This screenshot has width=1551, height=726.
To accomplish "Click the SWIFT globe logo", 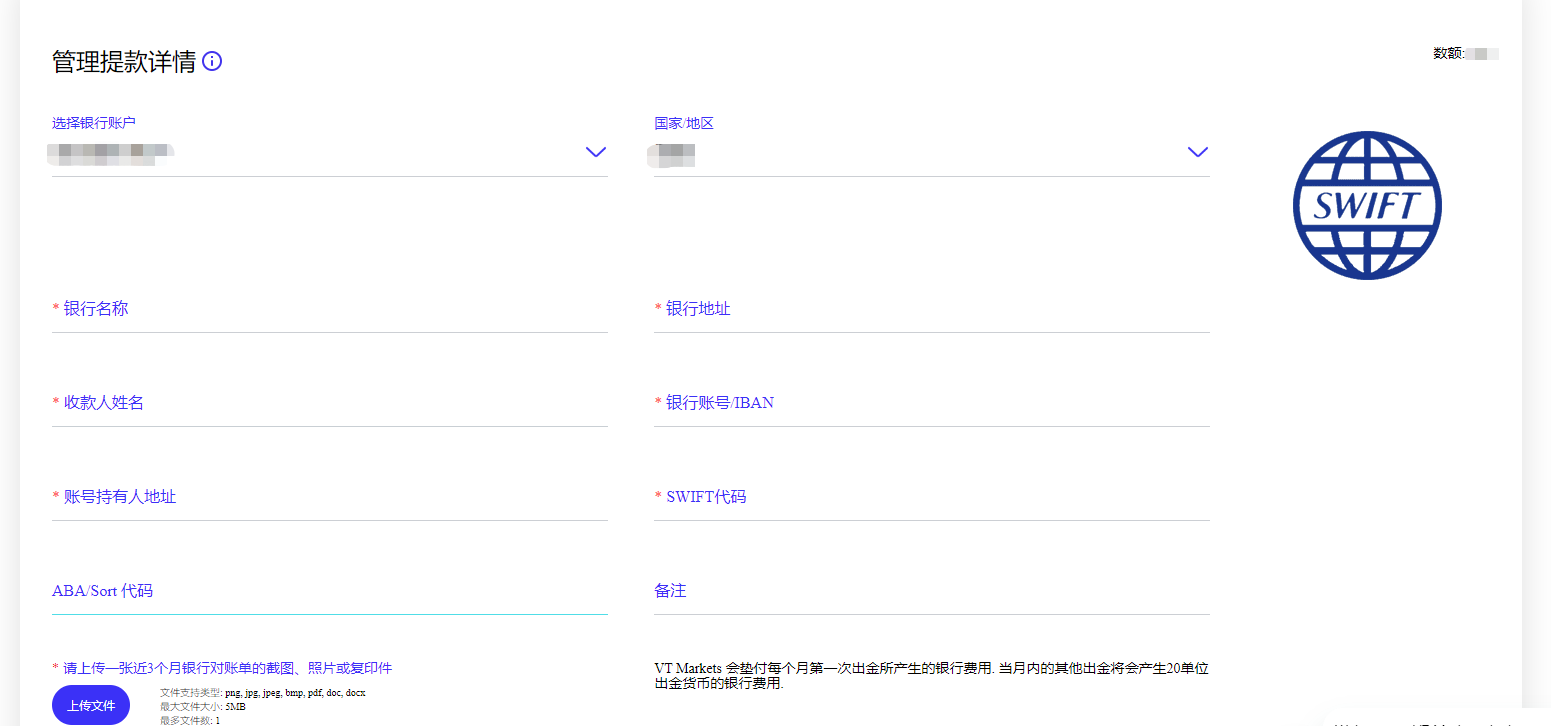I will (1366, 205).
